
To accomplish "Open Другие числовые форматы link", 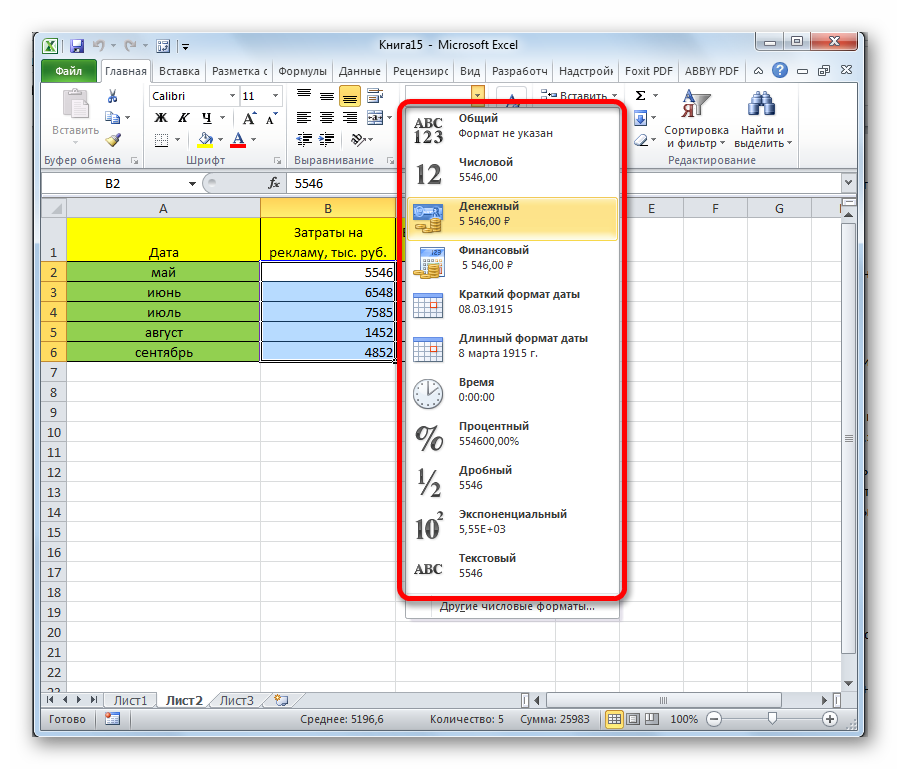I will 516,607.
